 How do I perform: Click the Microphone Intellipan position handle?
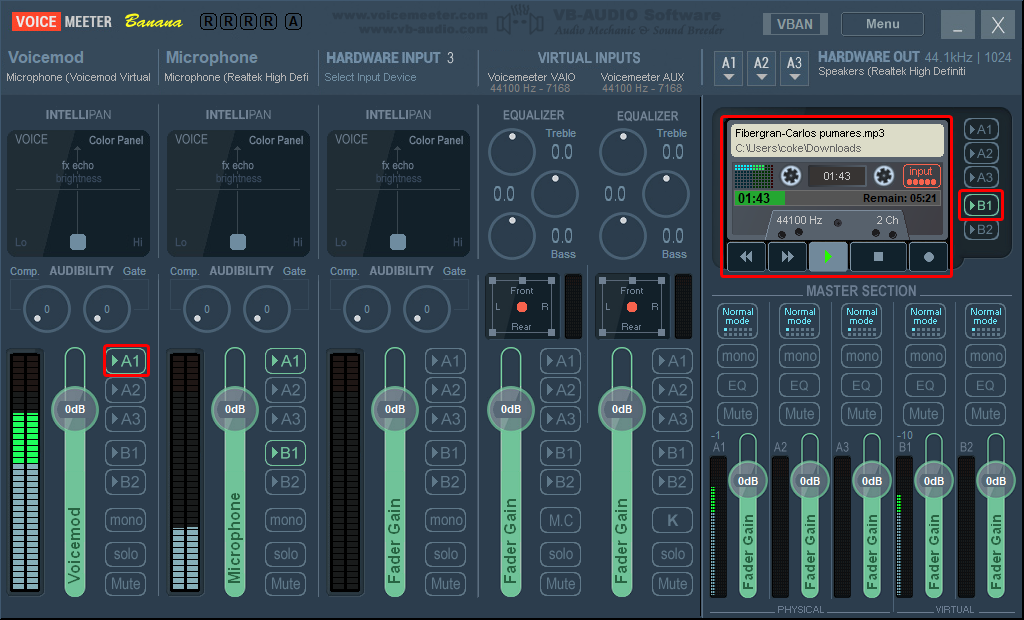point(238,242)
